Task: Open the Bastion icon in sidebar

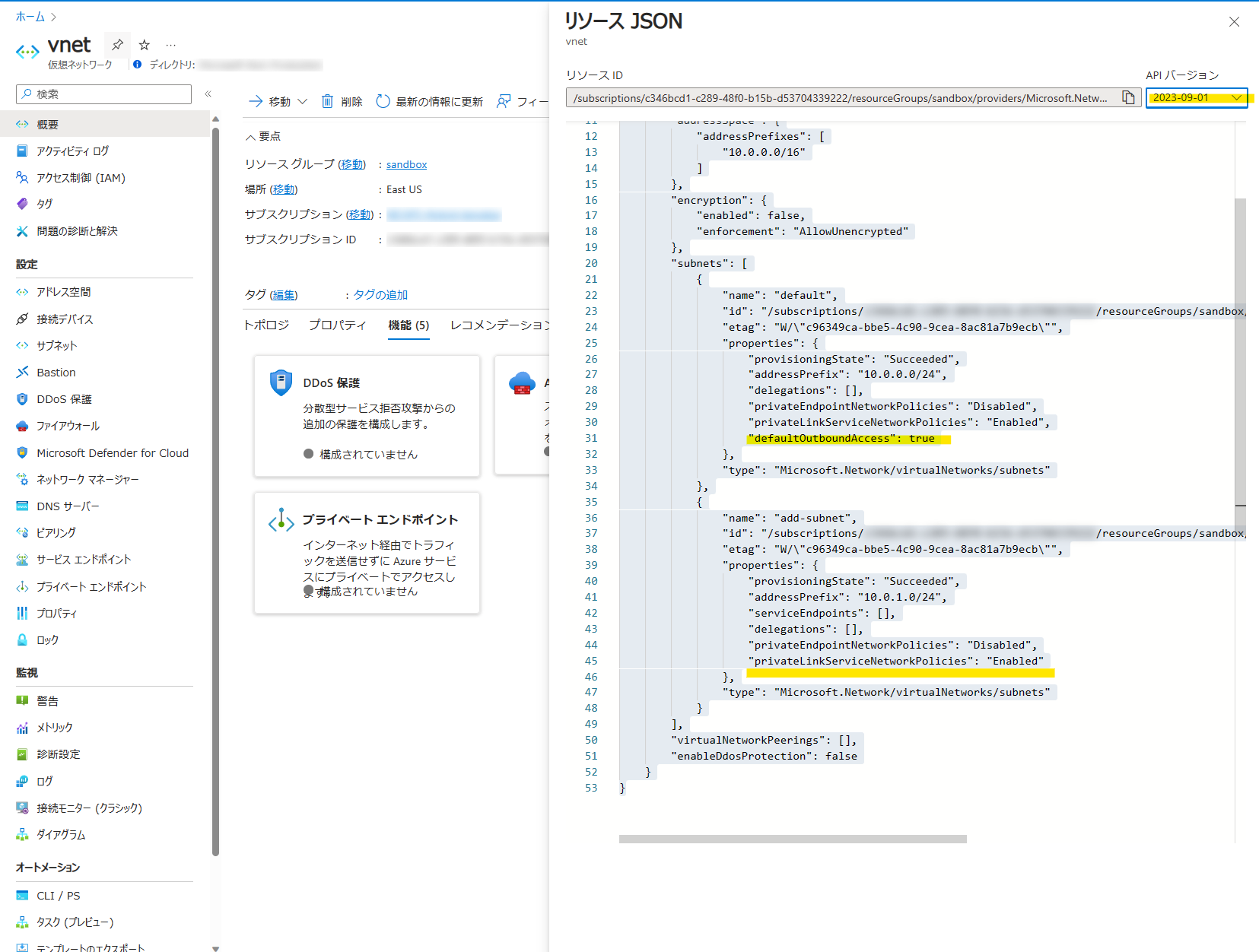Action: [22, 372]
